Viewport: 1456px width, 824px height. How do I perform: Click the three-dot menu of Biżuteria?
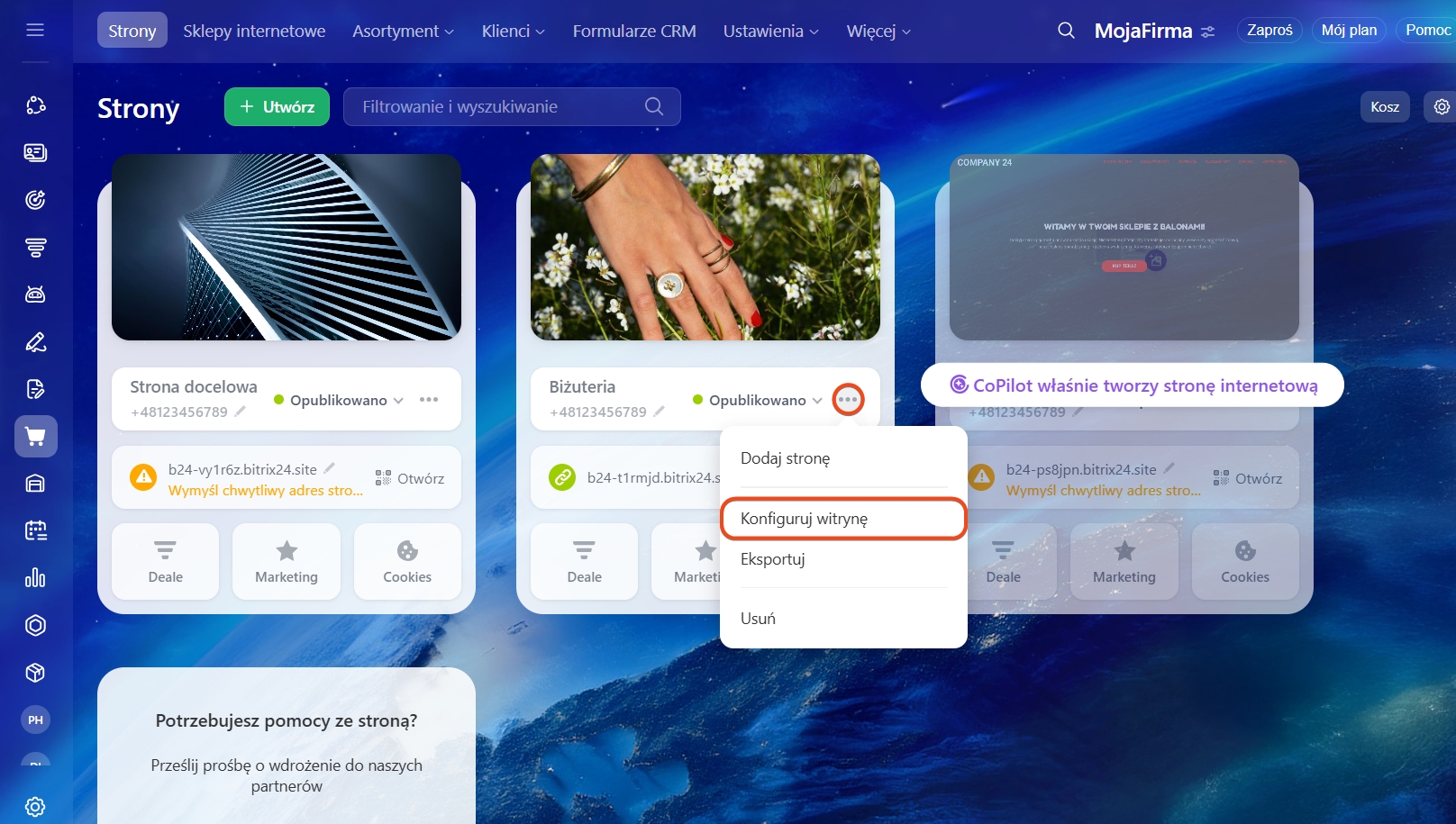[x=848, y=399]
